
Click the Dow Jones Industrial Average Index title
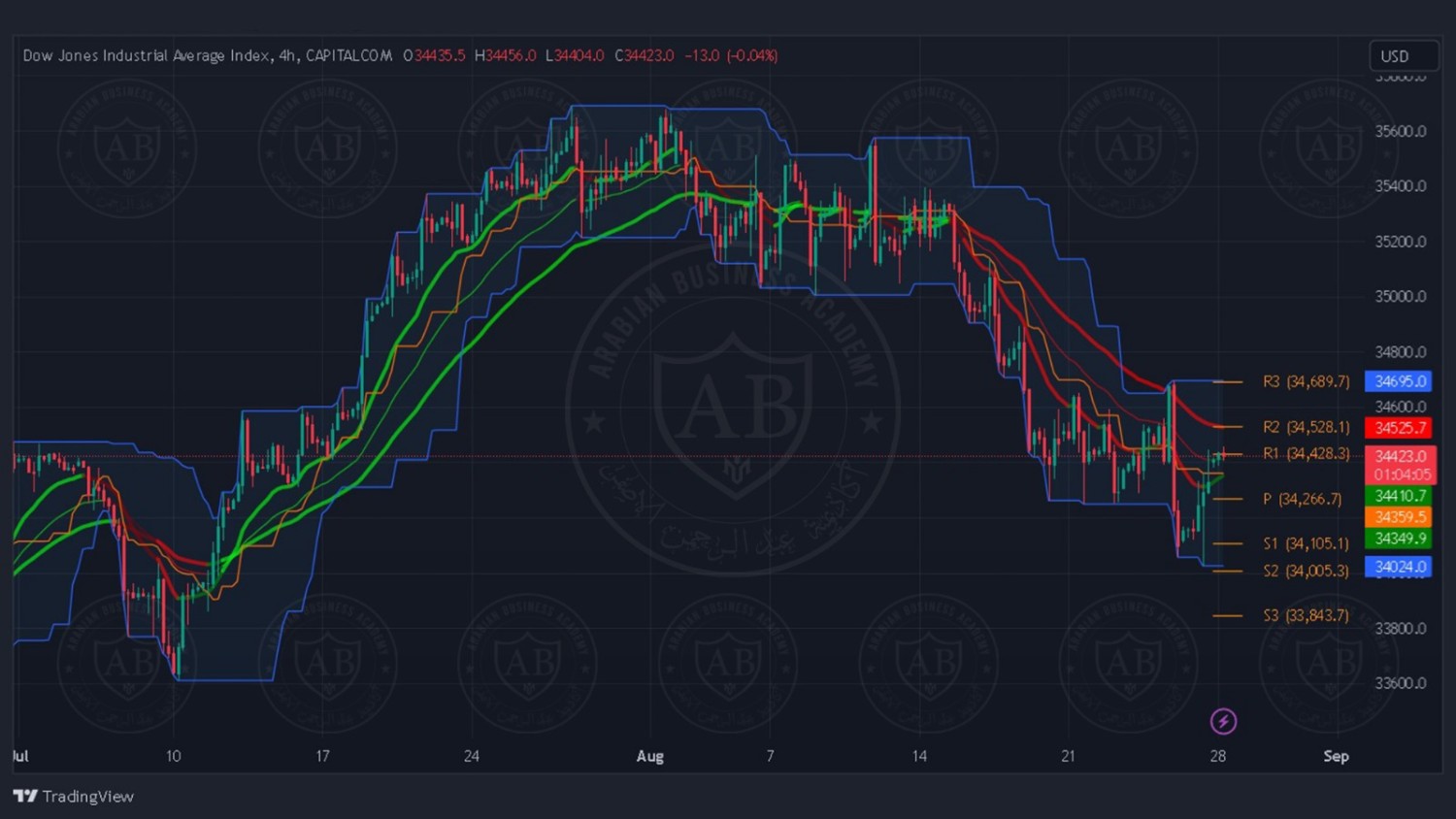[x=148, y=55]
